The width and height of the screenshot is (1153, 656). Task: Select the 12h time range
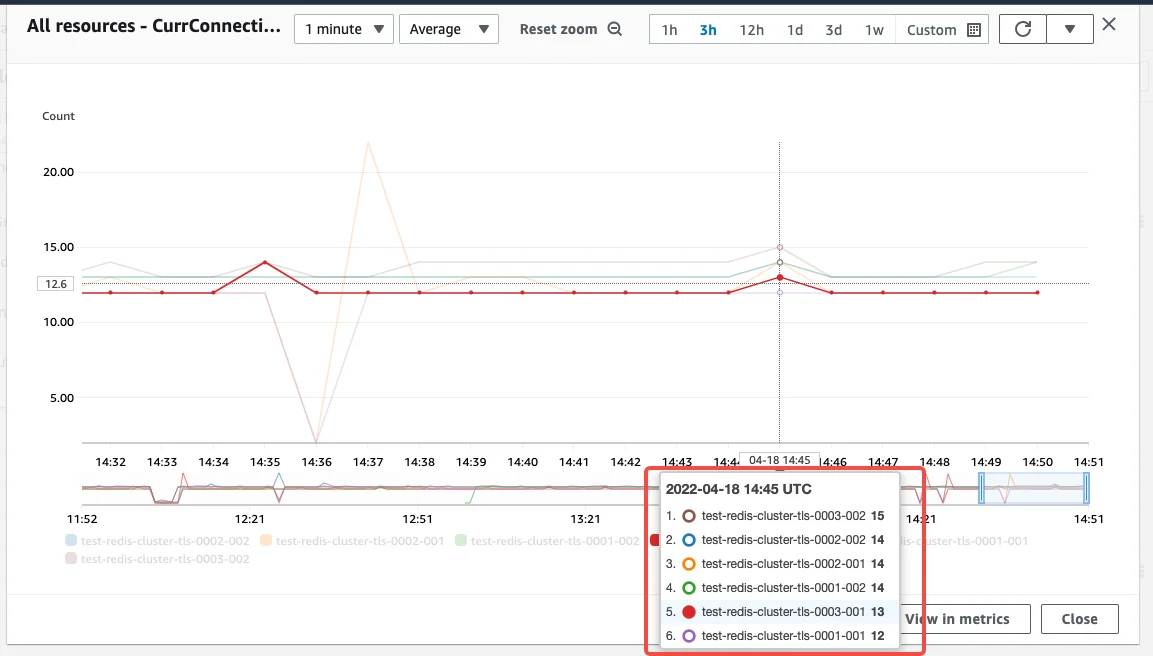coord(752,30)
